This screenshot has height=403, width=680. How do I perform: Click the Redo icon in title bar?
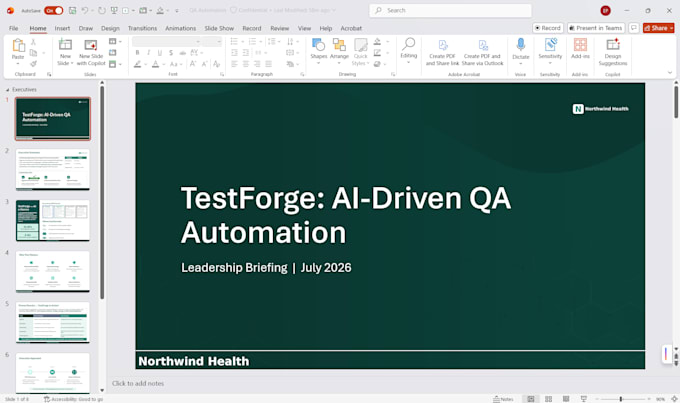point(101,10)
